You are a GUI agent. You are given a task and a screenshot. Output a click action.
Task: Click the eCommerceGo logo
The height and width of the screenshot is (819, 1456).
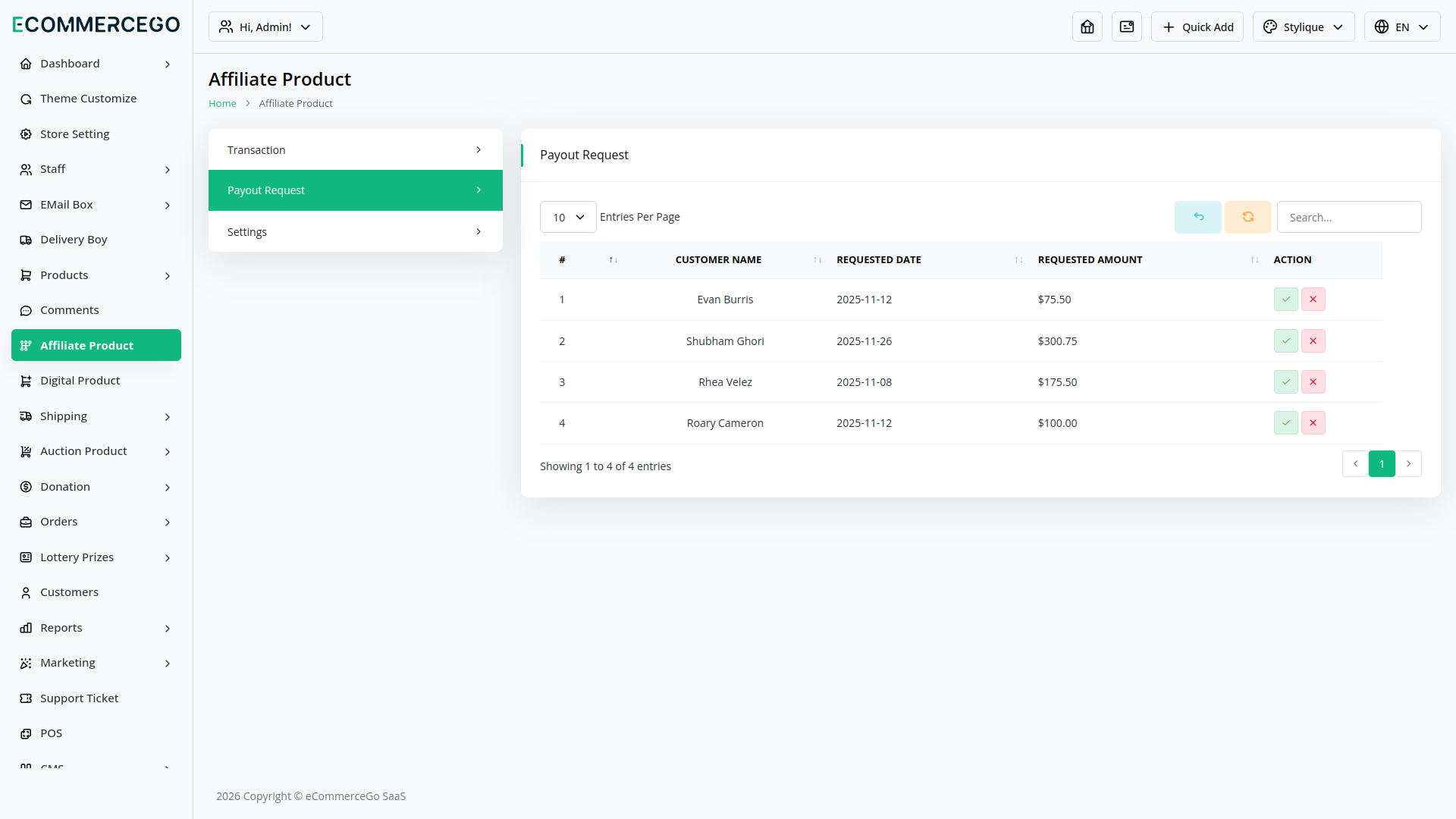[96, 24]
